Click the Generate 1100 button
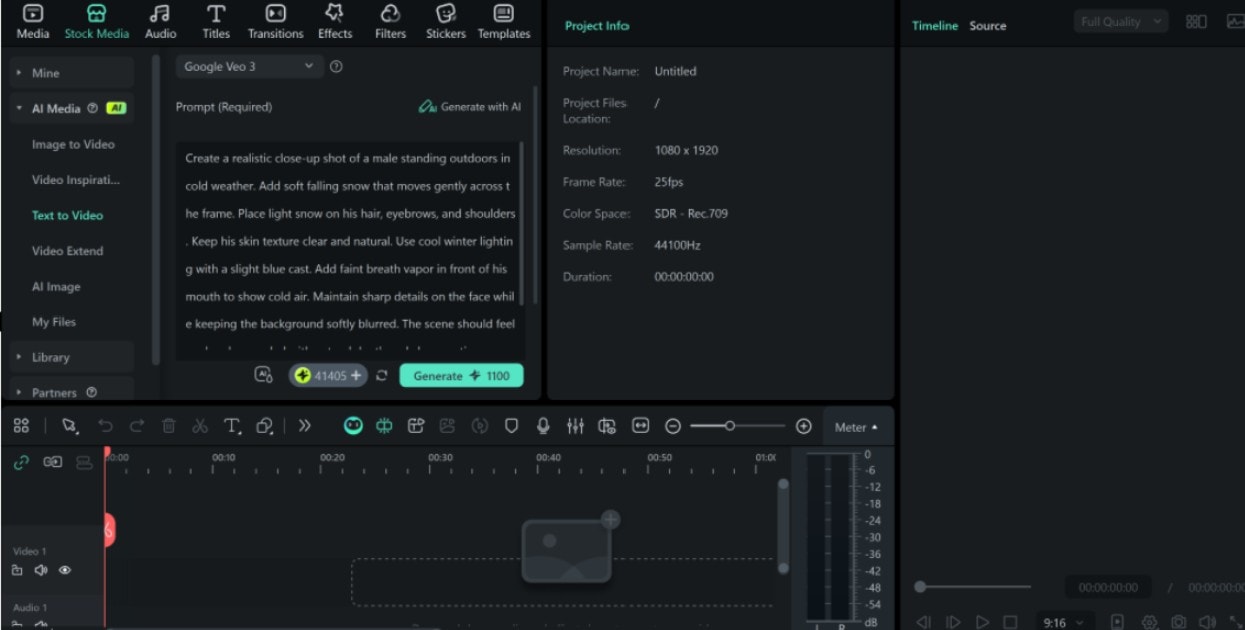This screenshot has width=1245, height=630. click(461, 376)
